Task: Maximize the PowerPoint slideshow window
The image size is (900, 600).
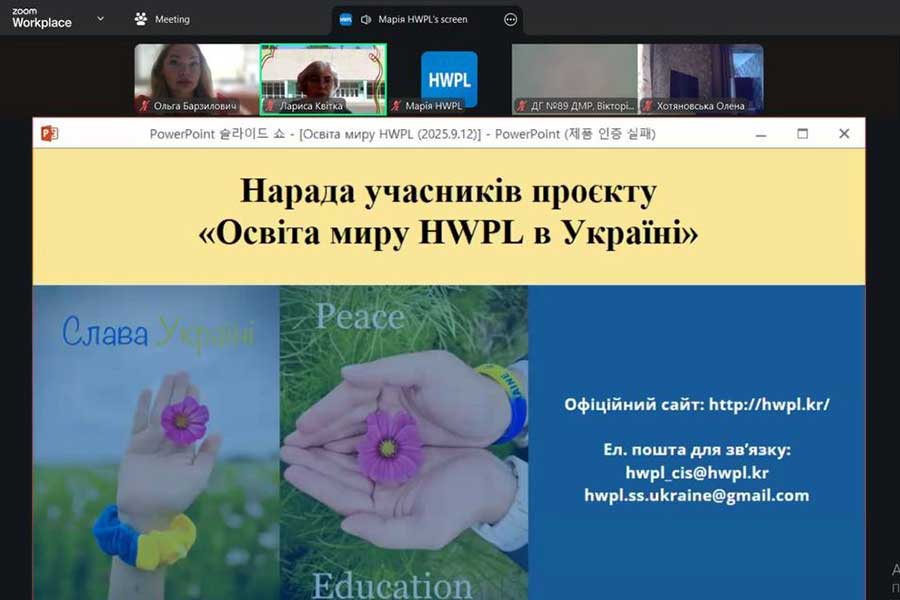Action: pyautogui.click(x=802, y=134)
